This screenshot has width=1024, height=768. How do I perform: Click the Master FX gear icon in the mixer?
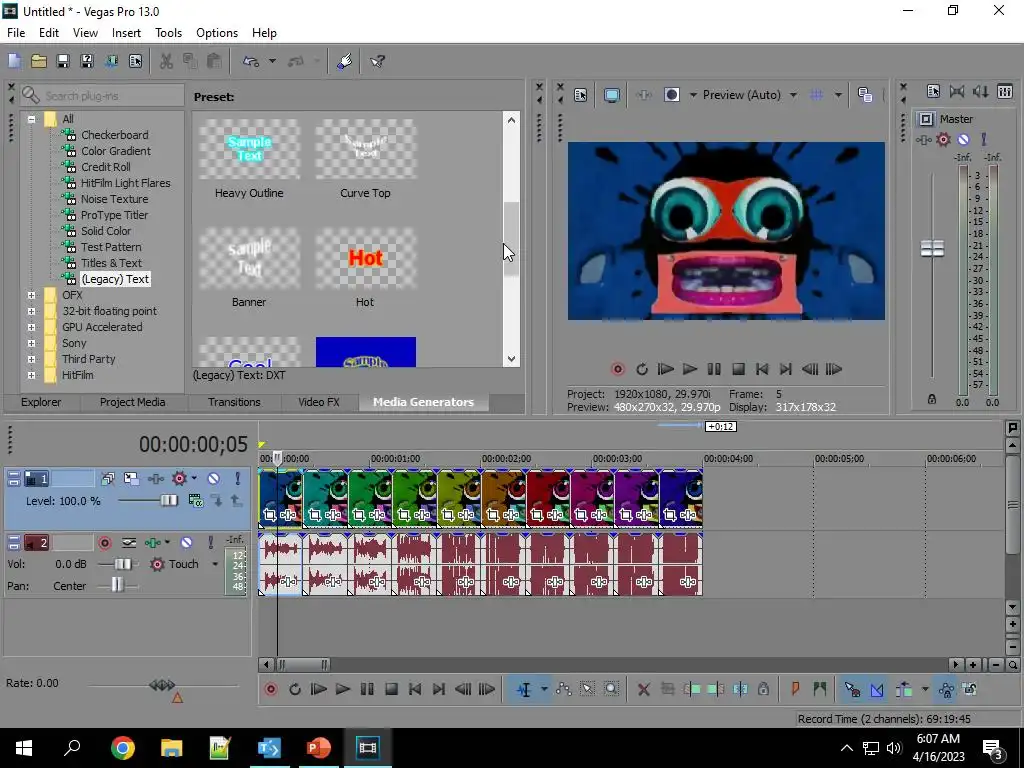pos(943,140)
